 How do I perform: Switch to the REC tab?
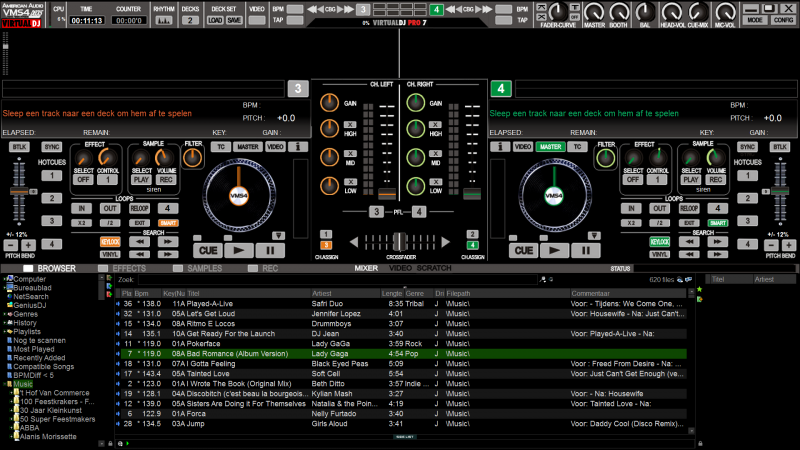point(263,268)
